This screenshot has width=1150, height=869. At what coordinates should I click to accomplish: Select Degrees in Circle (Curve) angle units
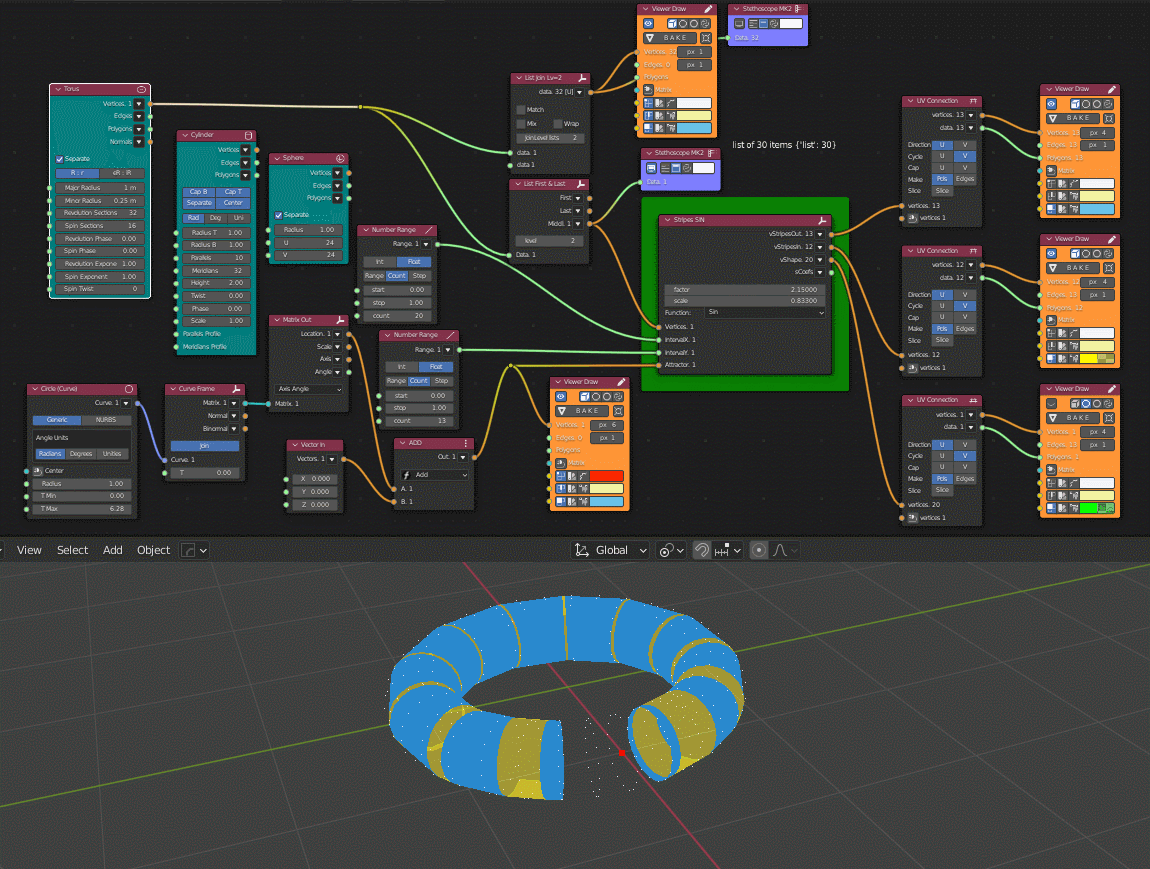[x=81, y=454]
